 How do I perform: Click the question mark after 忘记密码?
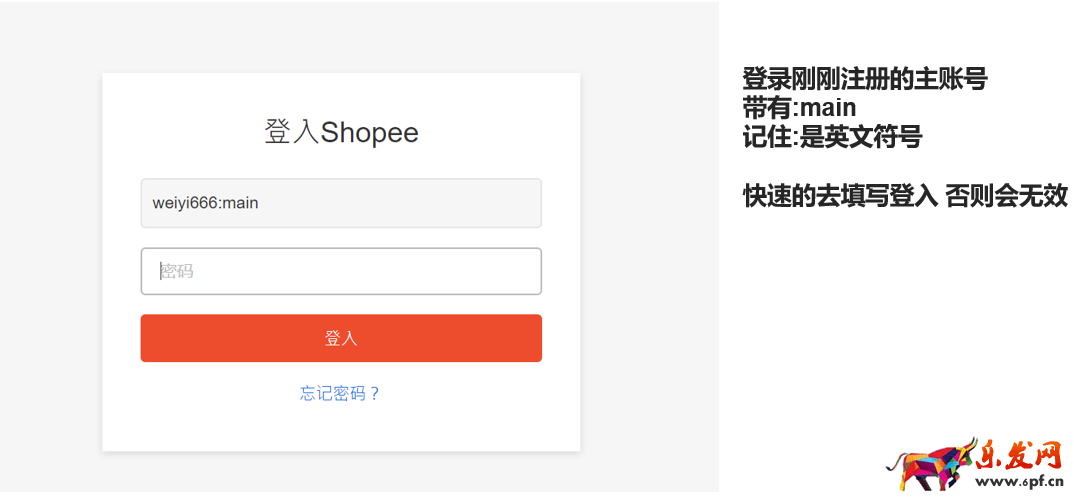(375, 394)
